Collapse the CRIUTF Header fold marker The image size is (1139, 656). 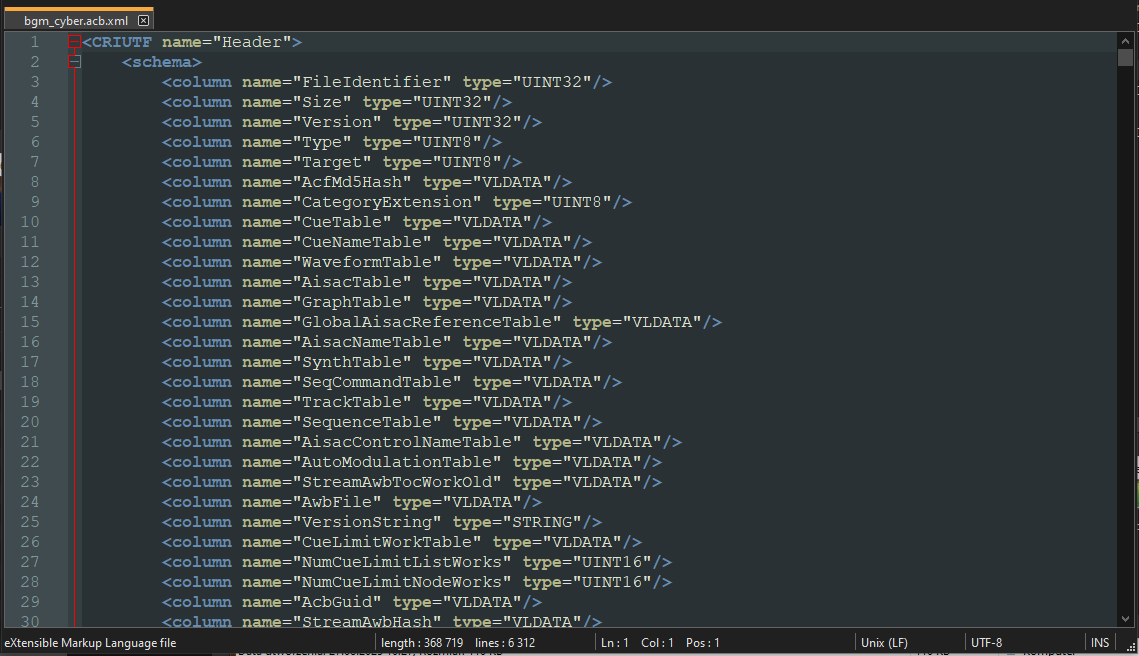(x=74, y=42)
